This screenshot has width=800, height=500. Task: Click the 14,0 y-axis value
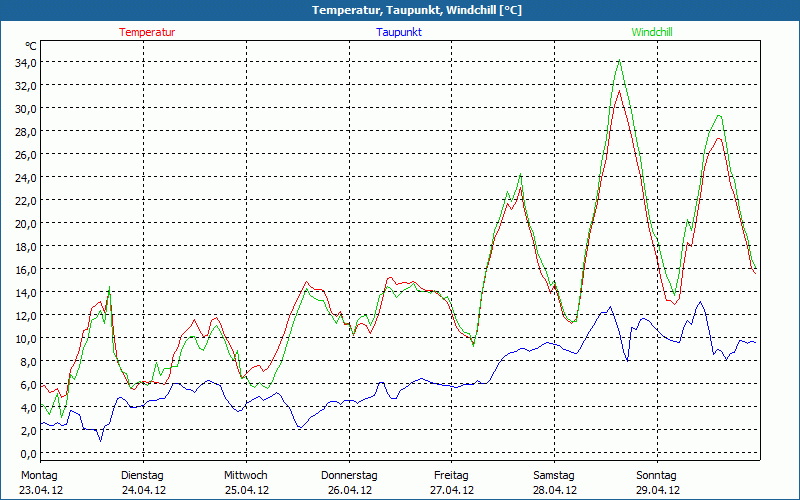click(x=26, y=292)
